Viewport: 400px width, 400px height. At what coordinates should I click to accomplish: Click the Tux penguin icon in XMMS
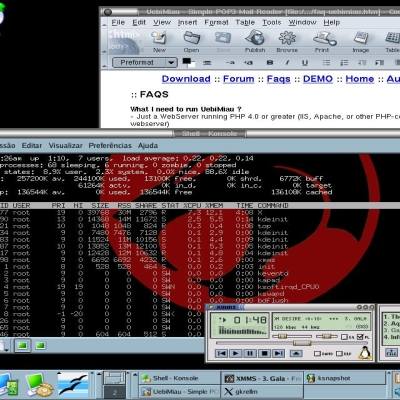(x=365, y=352)
